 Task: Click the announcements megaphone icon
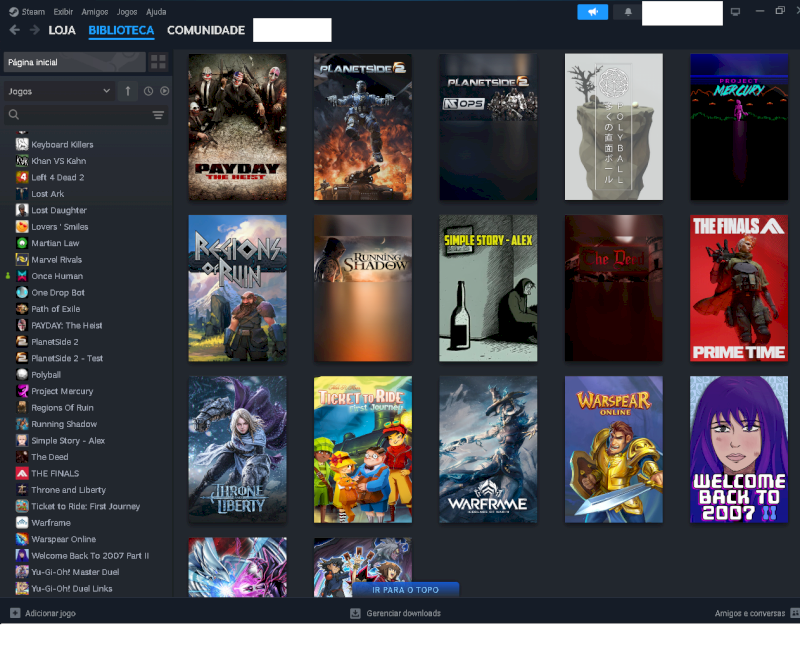592,12
